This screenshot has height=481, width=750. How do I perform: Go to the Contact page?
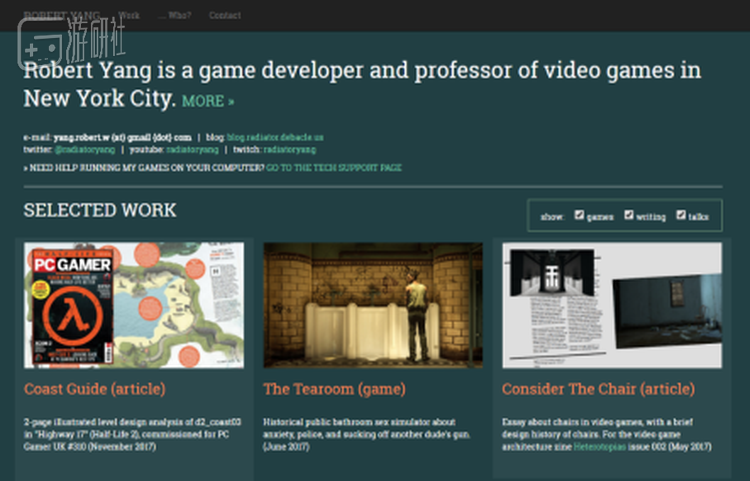(x=225, y=15)
